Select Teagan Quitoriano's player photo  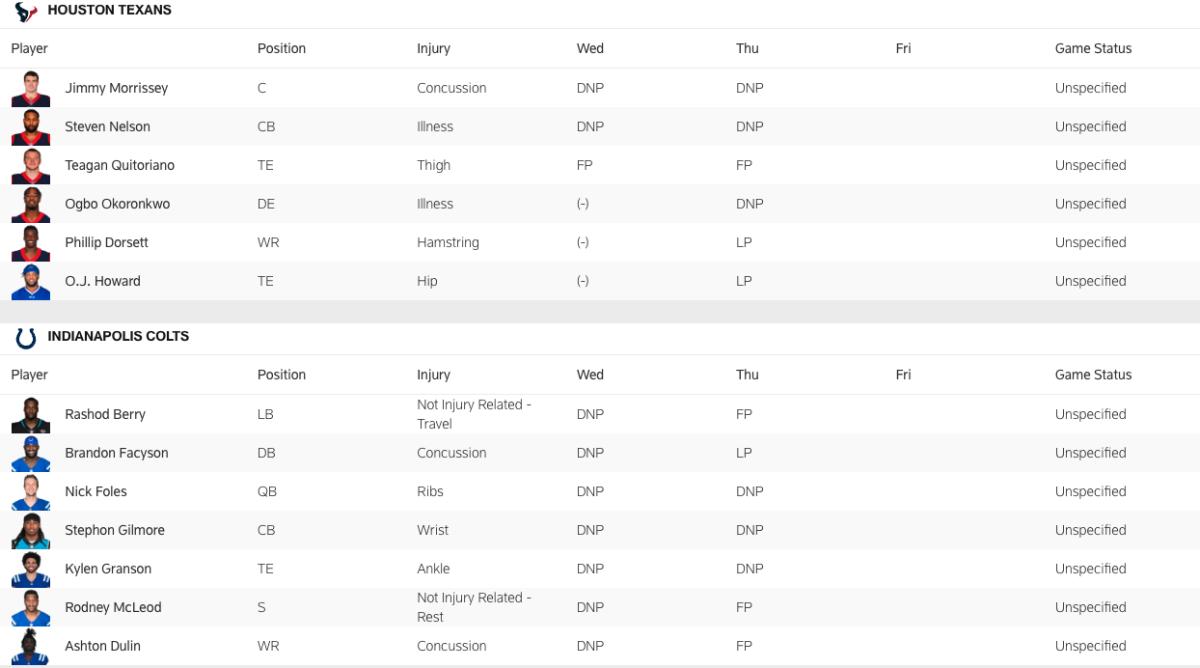pos(31,165)
